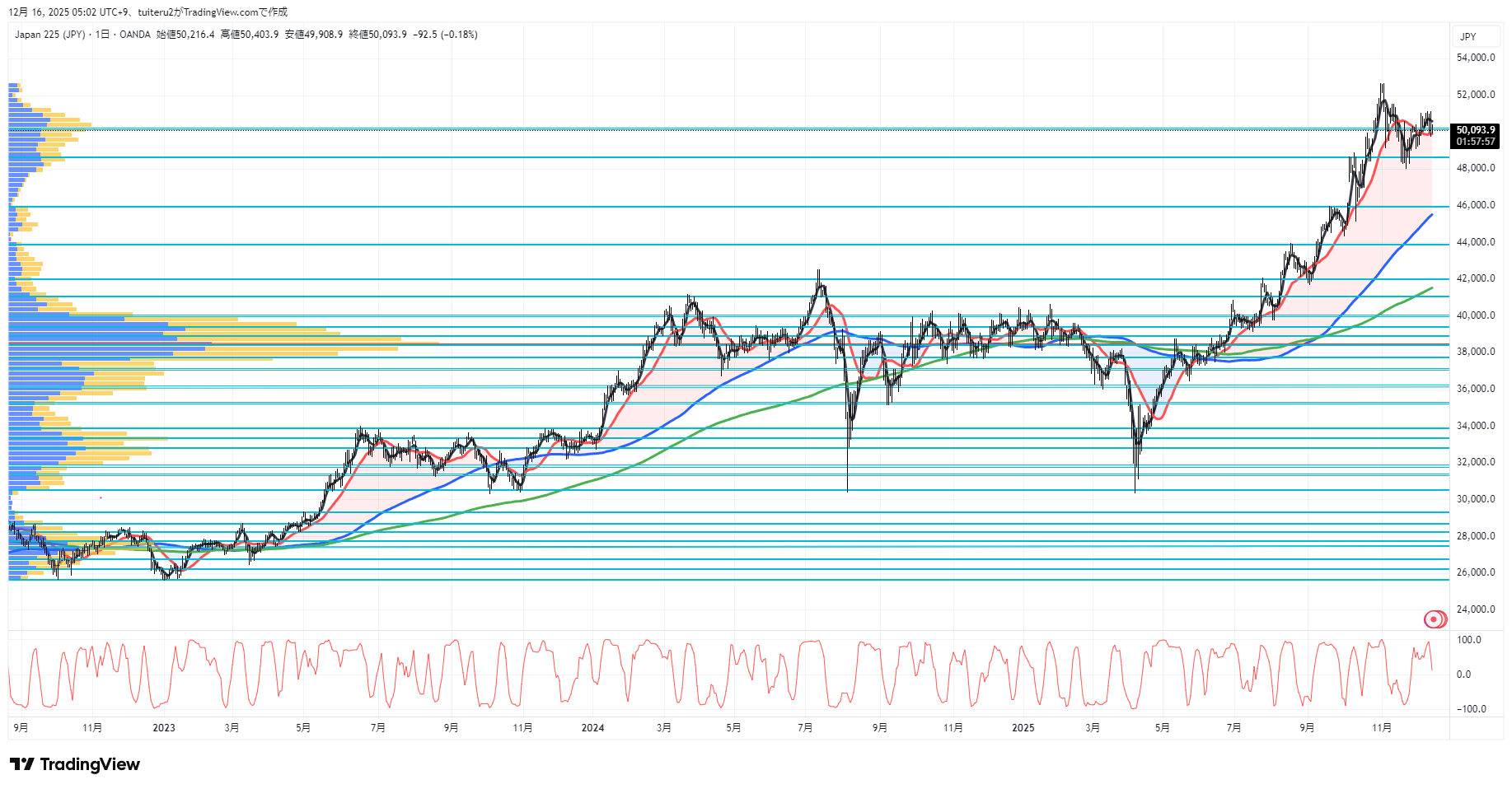Click the 安値 49,908.9 low value

(x=314, y=35)
